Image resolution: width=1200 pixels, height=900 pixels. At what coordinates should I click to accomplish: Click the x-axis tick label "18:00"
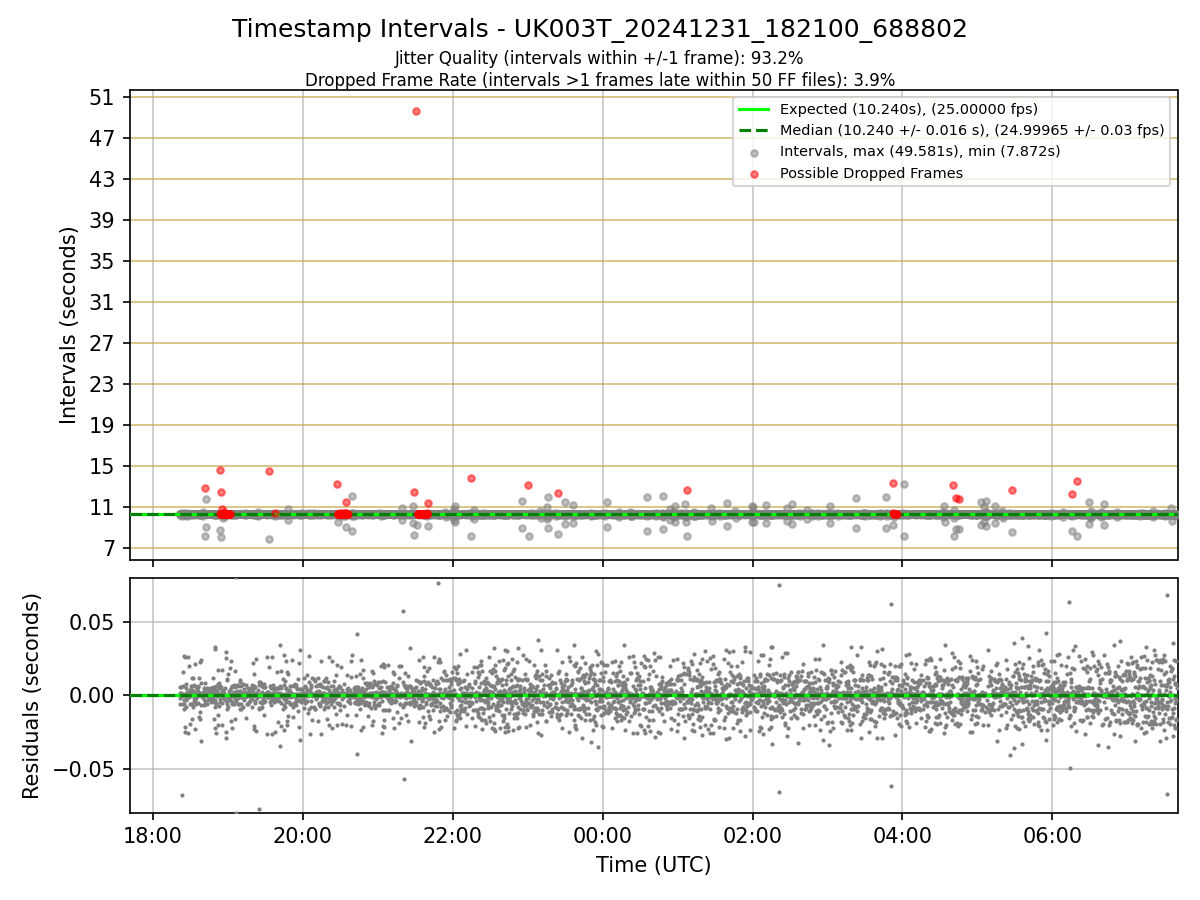[x=153, y=834]
